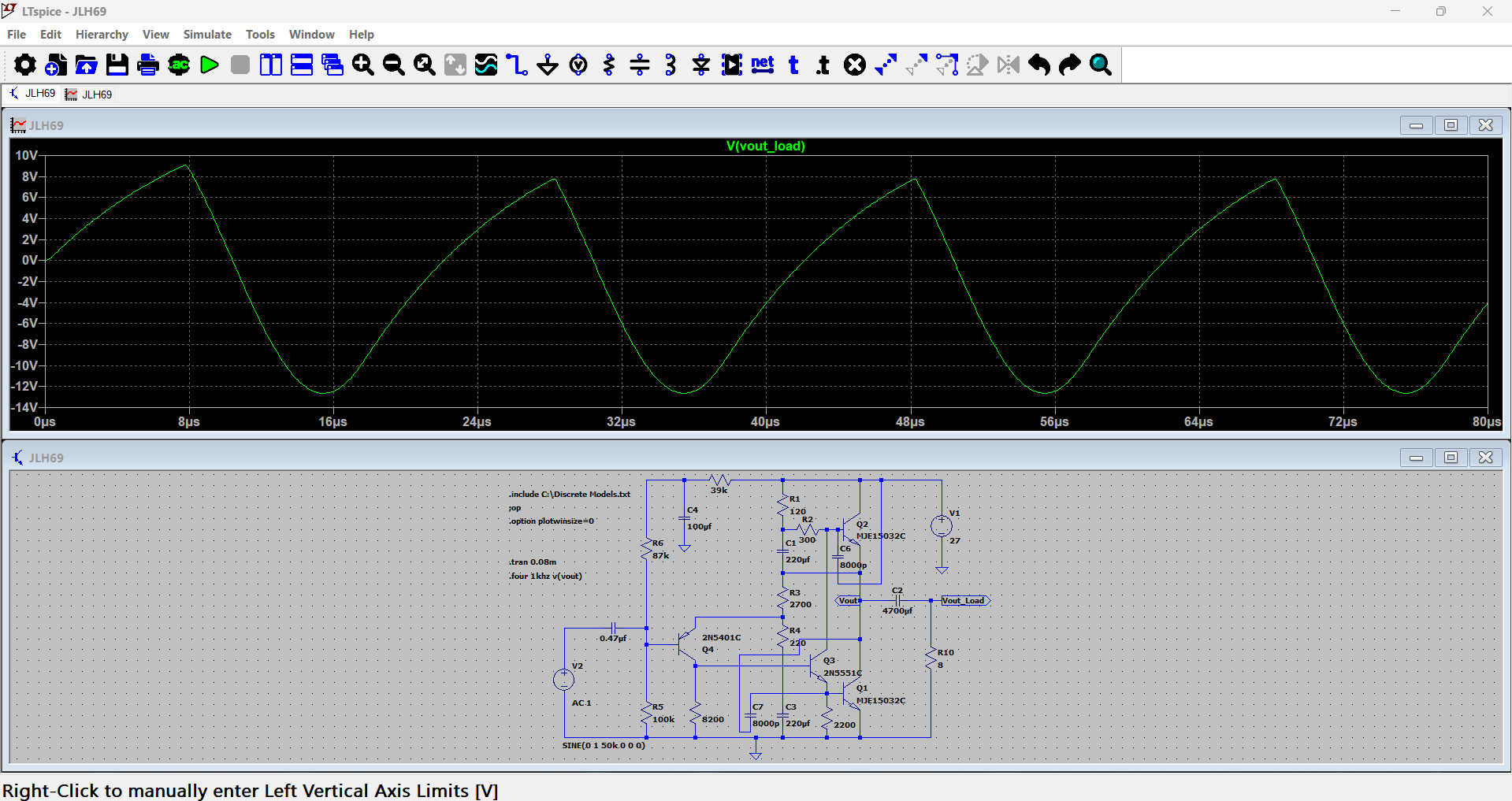
Task: Click the Vout_Load net label in schematic
Action: pyautogui.click(x=965, y=601)
